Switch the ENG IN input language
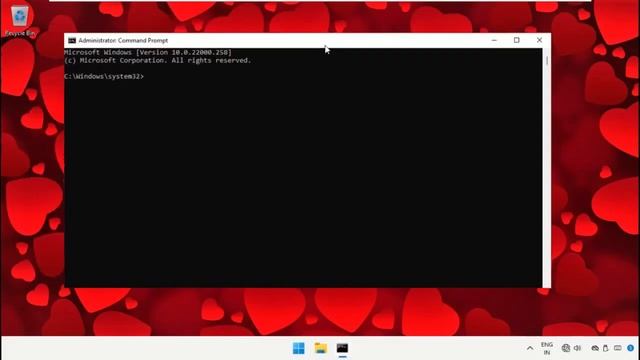Screen dimensions: 640x360 click(547, 348)
